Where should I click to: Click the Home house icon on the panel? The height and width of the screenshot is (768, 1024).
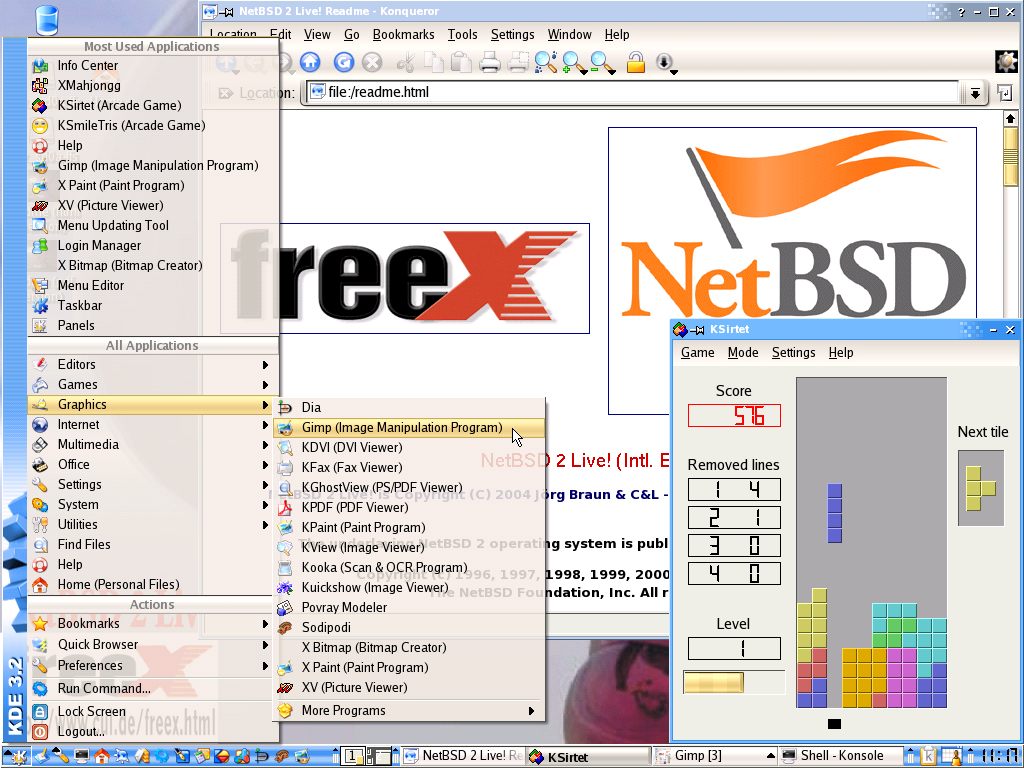coord(101,756)
